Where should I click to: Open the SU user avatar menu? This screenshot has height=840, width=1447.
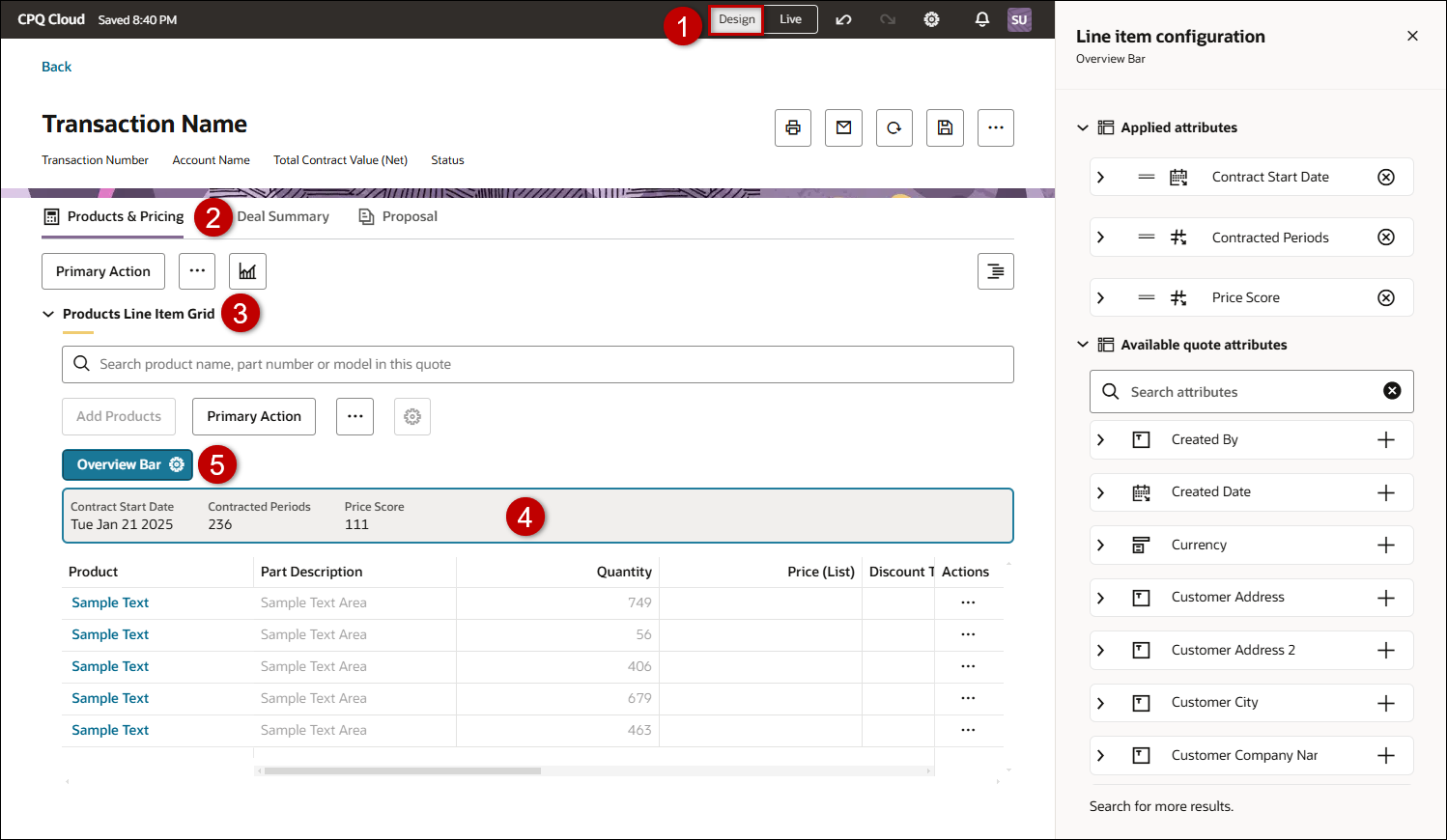1019,19
